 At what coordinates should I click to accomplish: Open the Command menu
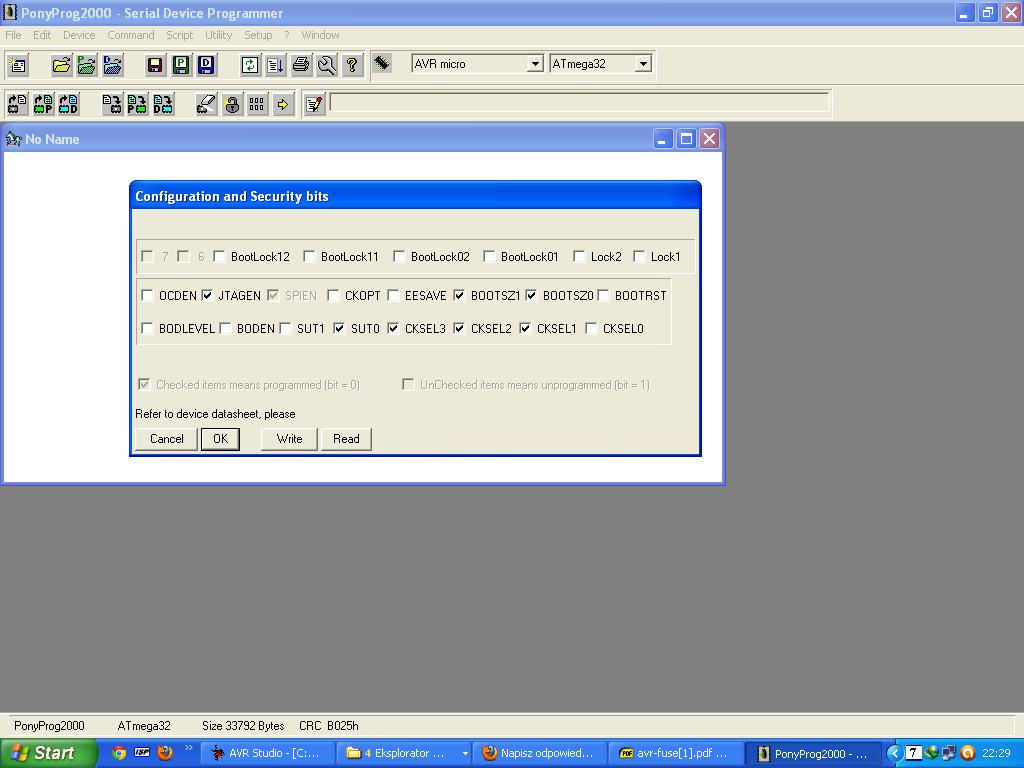(x=131, y=35)
